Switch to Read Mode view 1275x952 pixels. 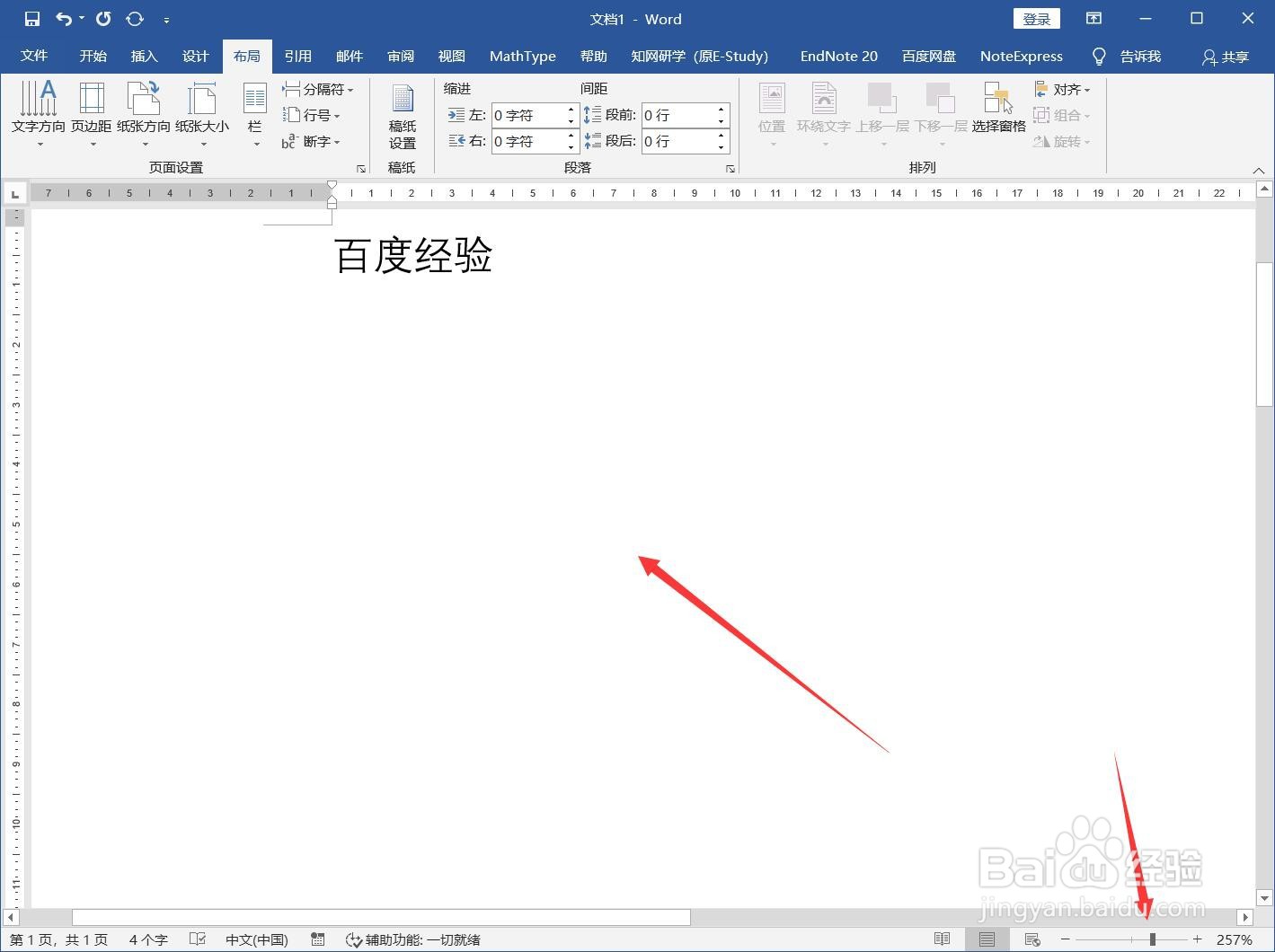point(942,939)
